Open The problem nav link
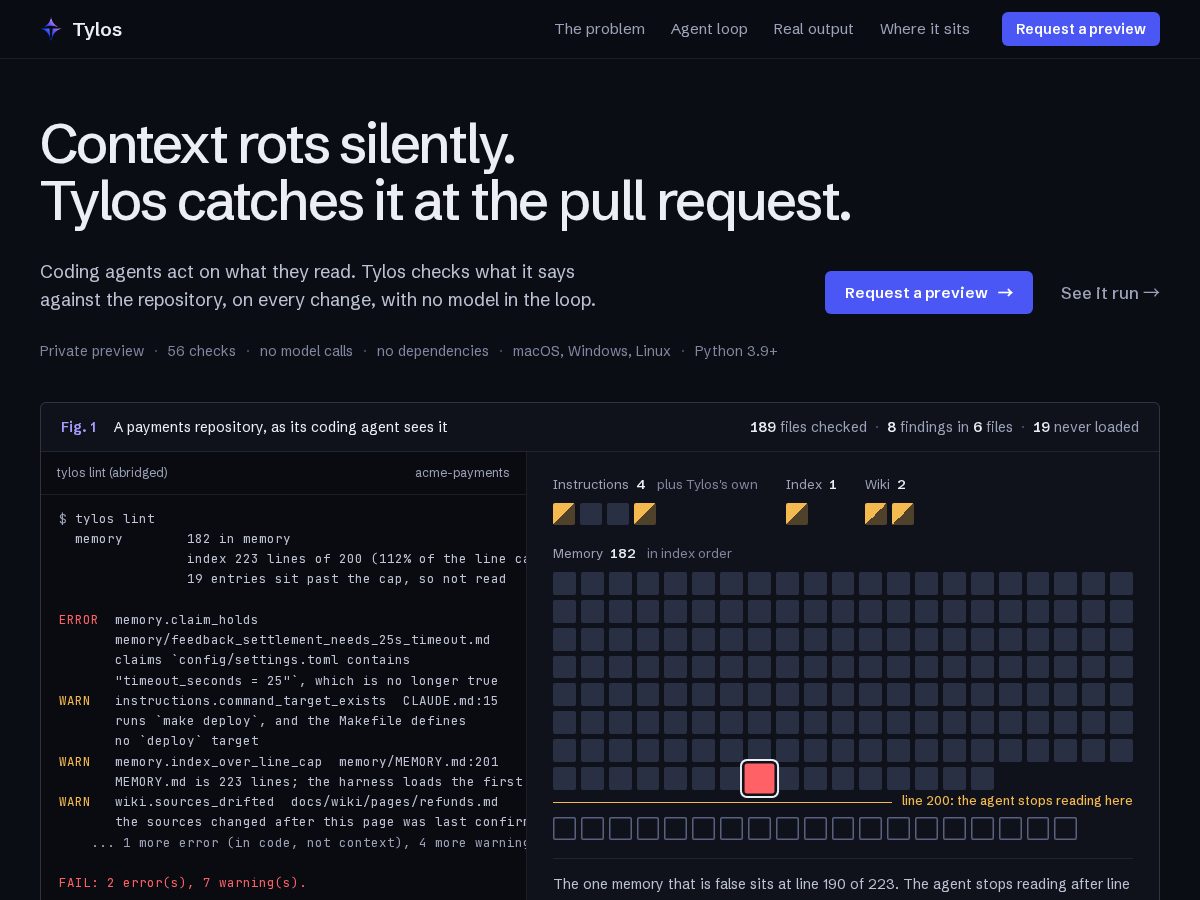This screenshot has height=900, width=1200. point(599,29)
